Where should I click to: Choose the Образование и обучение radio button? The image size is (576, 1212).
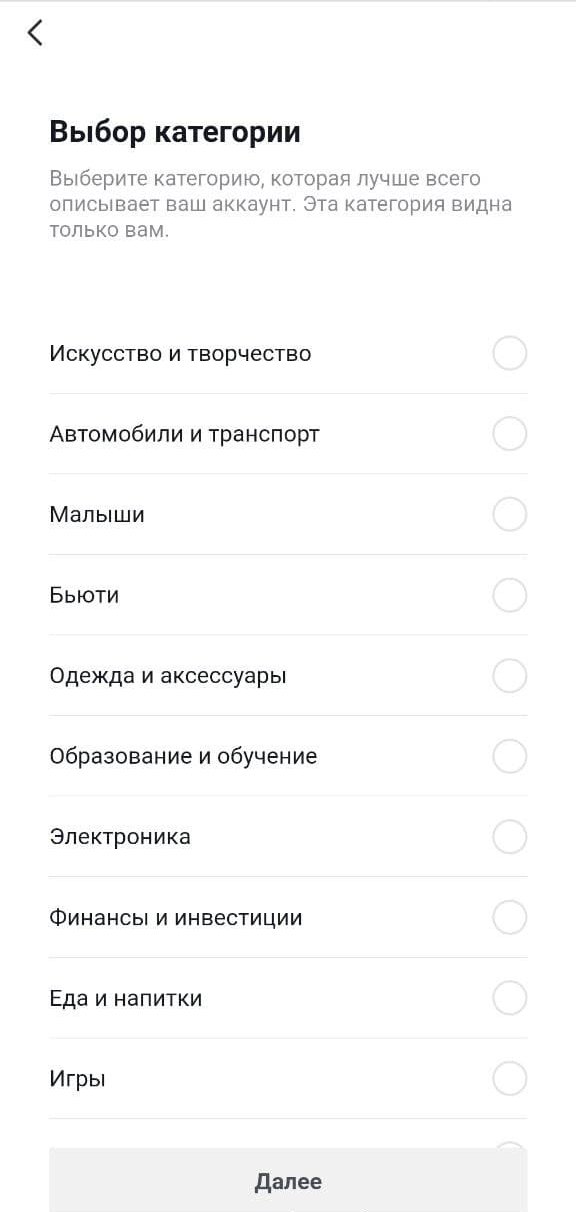click(510, 756)
